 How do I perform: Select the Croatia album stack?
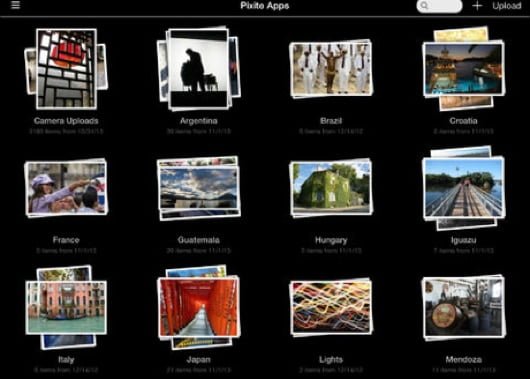(x=463, y=69)
